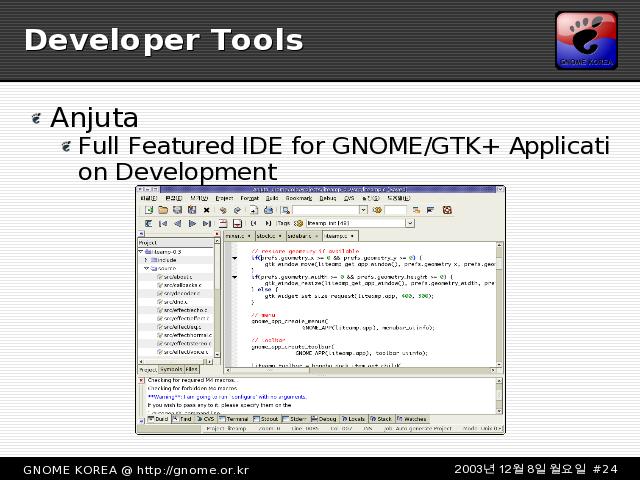Click the Close file X toolbar icon

(x=207, y=210)
